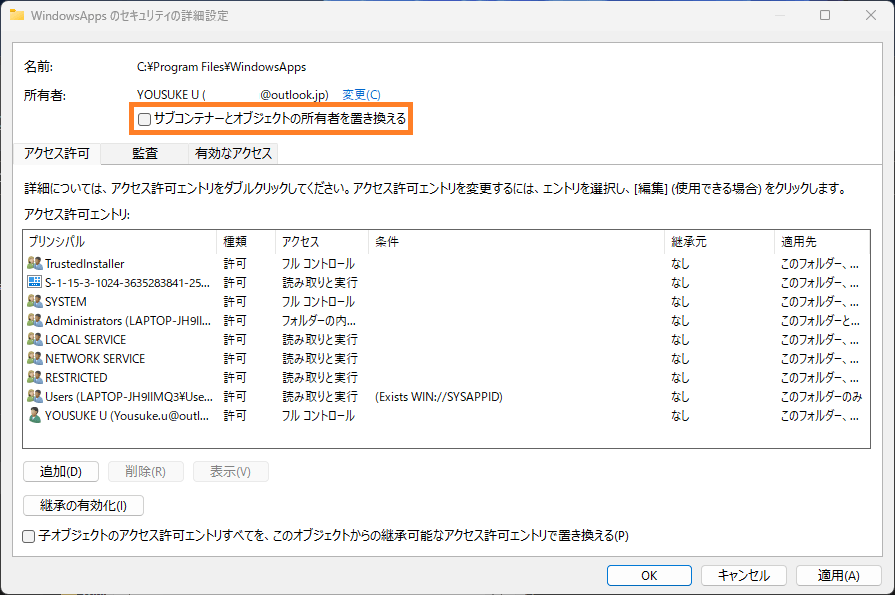
Task: Click the 継承の有効化(I) button
Action: point(83,505)
